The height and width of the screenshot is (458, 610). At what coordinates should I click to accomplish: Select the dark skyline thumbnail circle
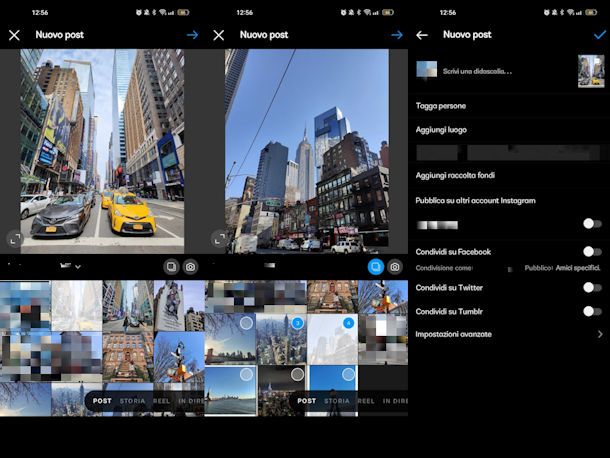coord(297,374)
